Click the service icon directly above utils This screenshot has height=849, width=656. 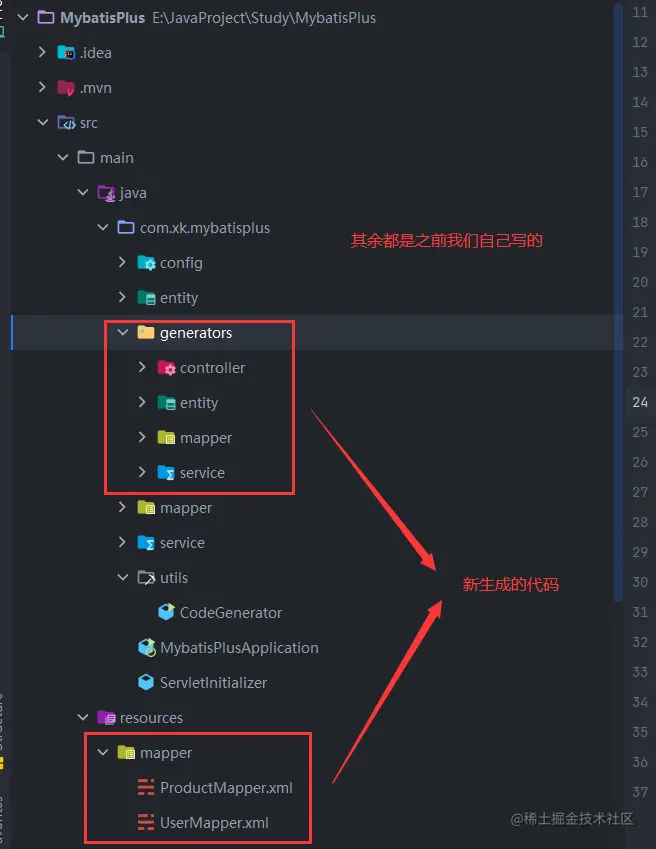(146, 543)
